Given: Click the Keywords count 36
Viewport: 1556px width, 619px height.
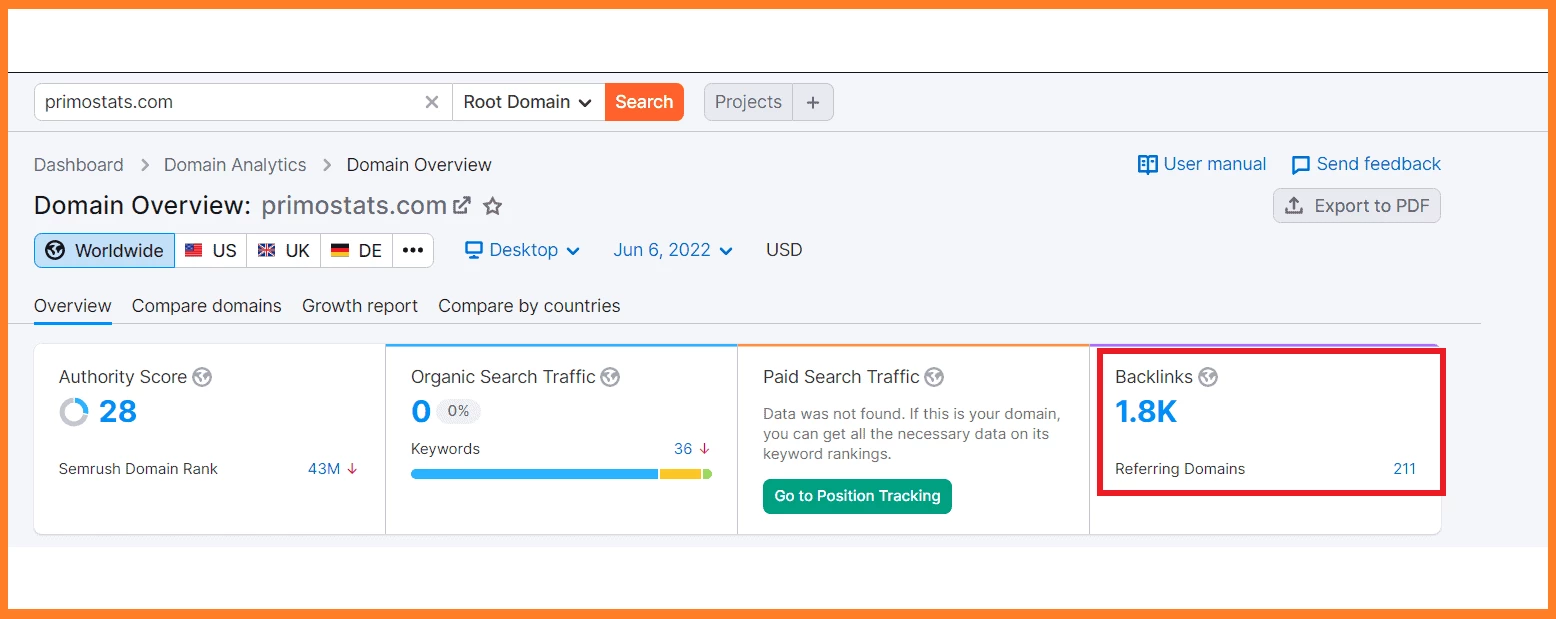Looking at the screenshot, I should point(683,449).
